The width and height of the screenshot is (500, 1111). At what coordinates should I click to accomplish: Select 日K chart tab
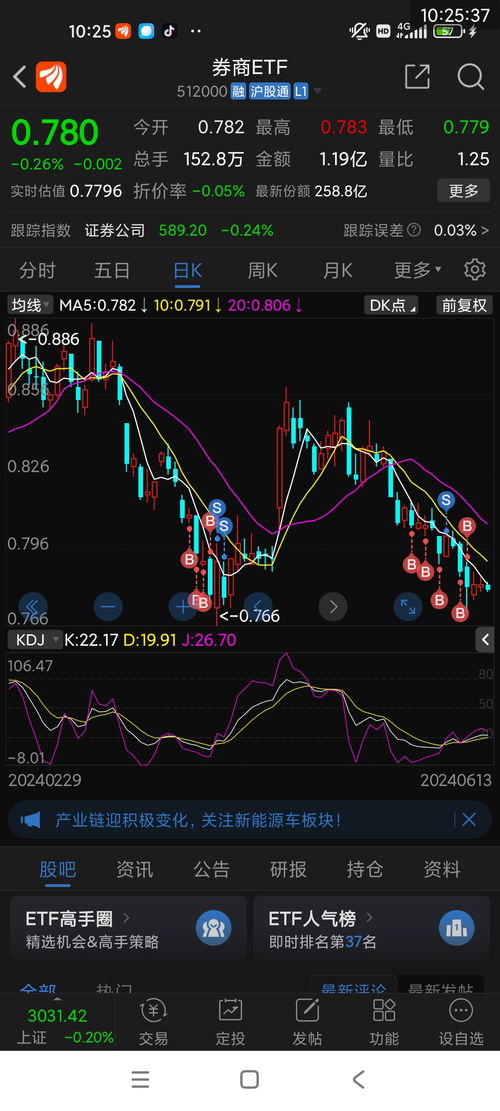pos(187,270)
